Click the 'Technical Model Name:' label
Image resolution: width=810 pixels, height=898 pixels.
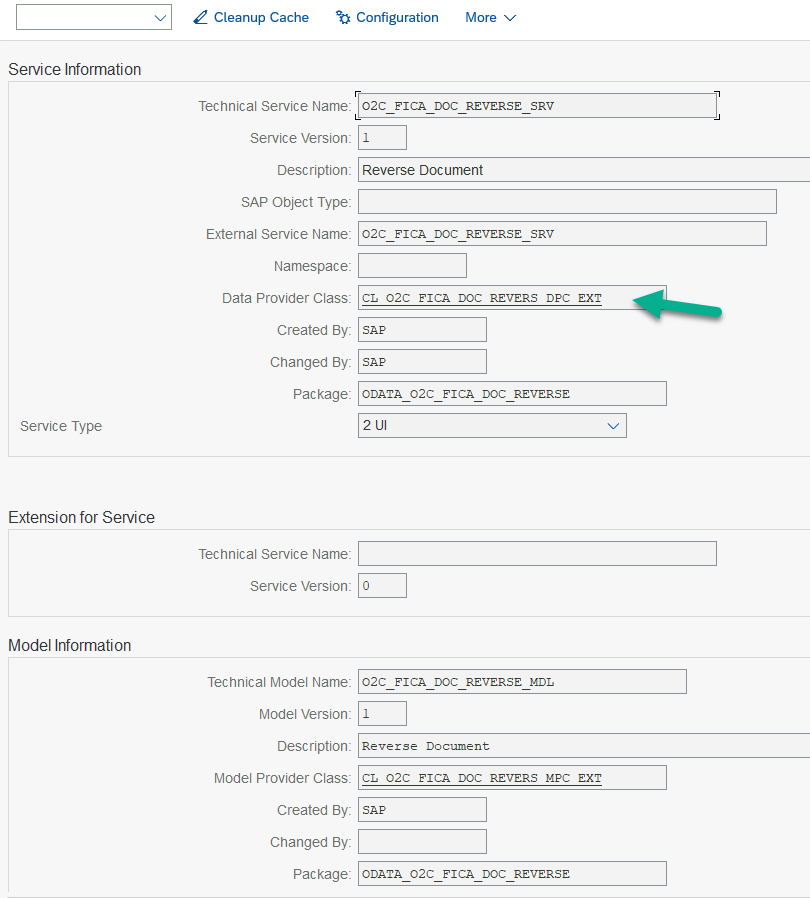click(279, 682)
